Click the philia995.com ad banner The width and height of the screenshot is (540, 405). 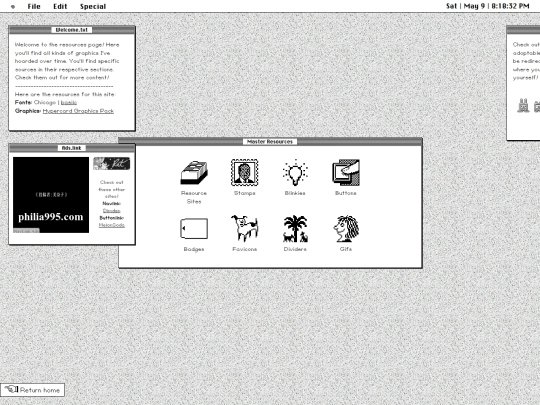click(x=51, y=195)
